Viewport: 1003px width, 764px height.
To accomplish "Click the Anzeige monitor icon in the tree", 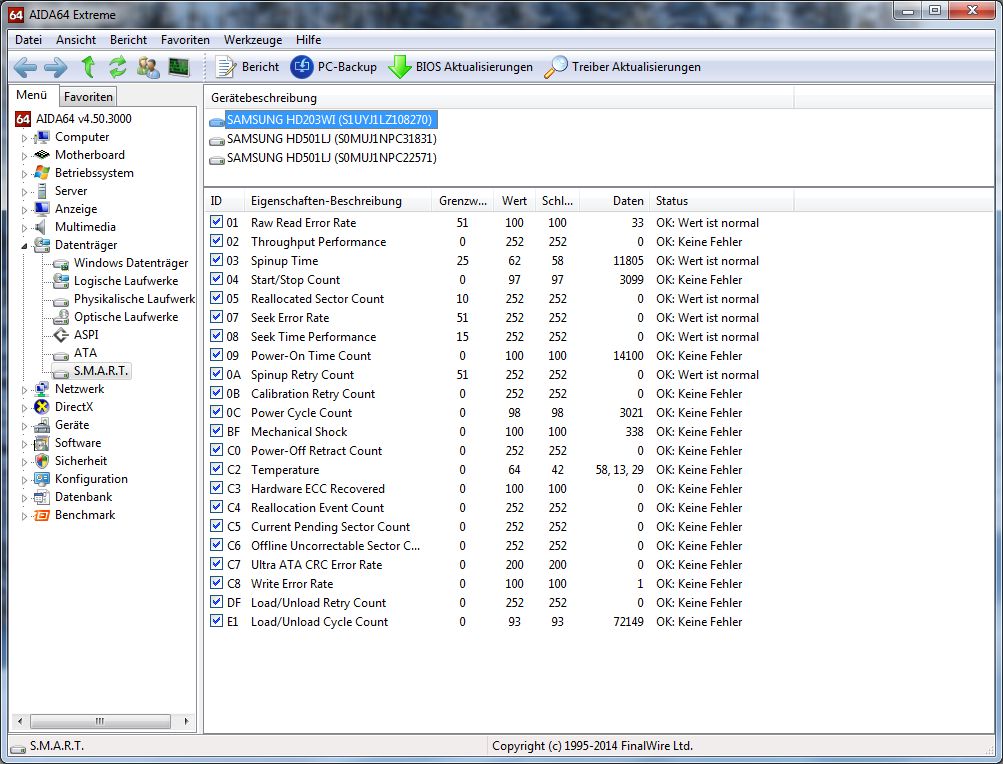I will pos(42,209).
